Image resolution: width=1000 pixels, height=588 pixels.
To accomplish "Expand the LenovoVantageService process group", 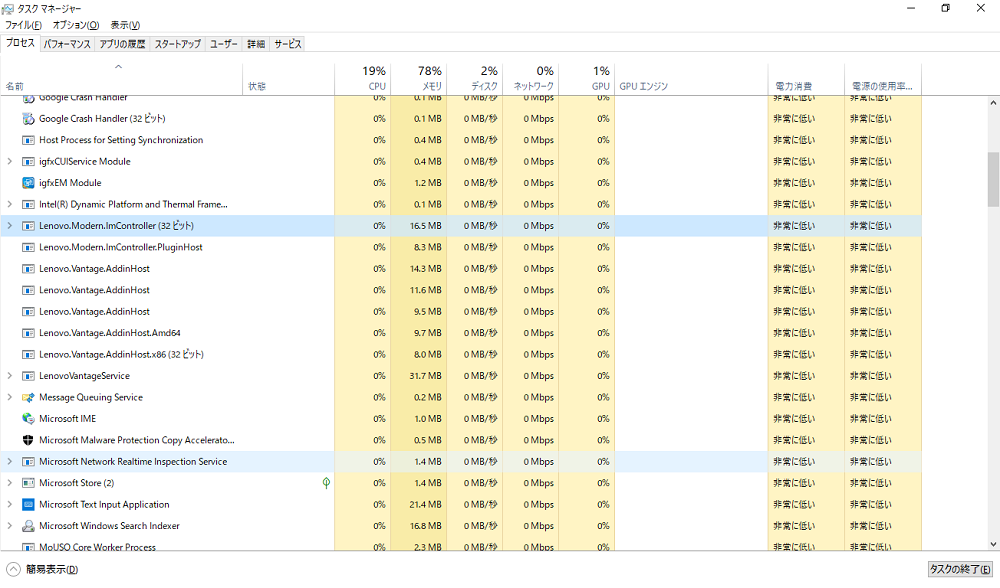I will [10, 376].
